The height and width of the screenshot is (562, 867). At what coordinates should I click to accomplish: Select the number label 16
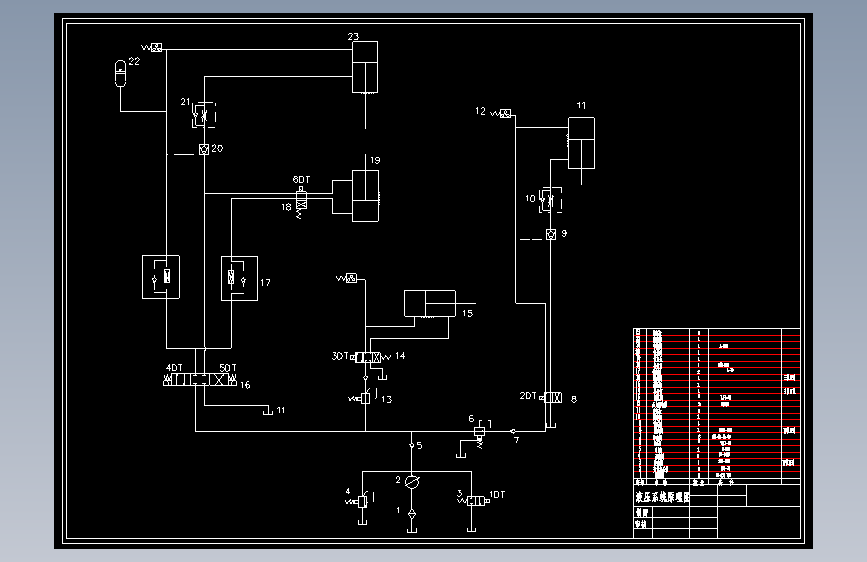(245, 384)
